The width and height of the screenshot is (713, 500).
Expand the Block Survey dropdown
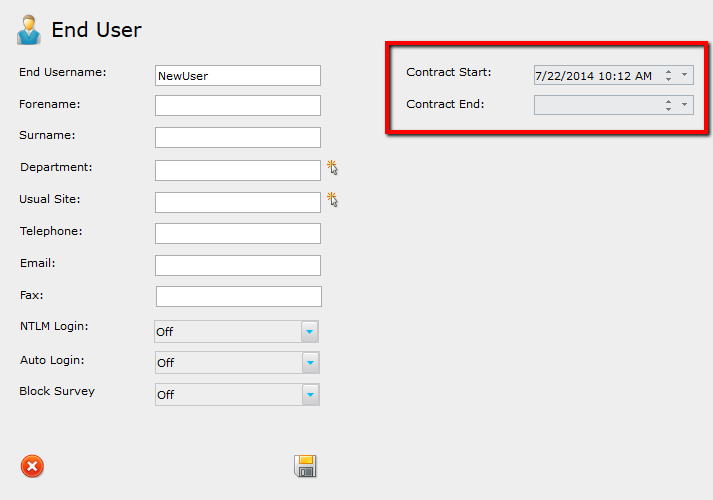tap(311, 395)
